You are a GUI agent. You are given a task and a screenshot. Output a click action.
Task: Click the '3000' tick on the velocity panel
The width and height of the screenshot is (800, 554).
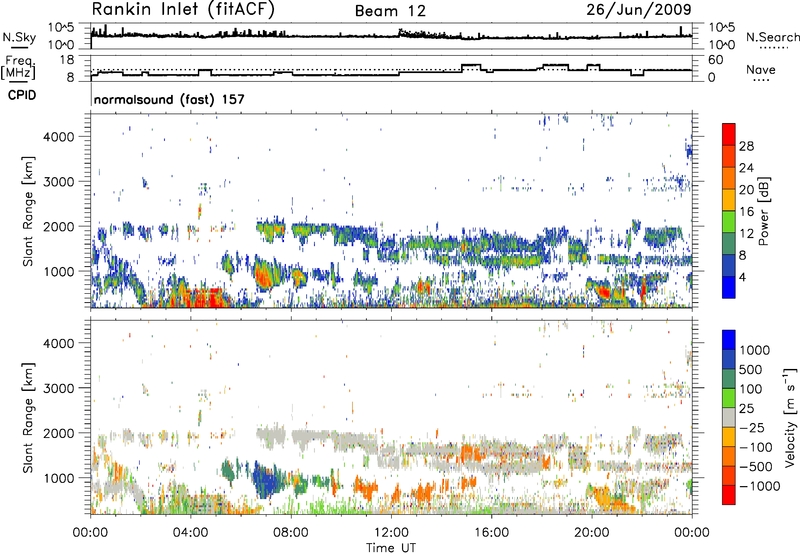coord(59,388)
